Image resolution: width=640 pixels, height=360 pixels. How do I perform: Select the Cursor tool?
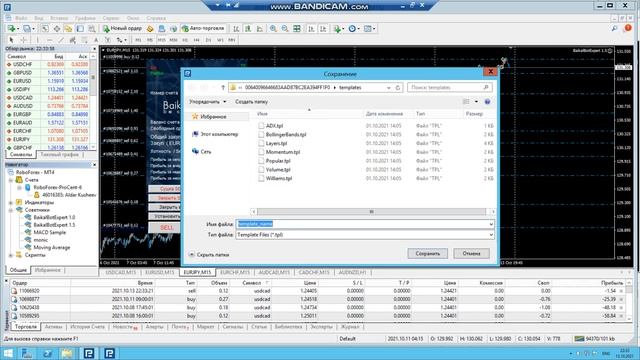11,40
